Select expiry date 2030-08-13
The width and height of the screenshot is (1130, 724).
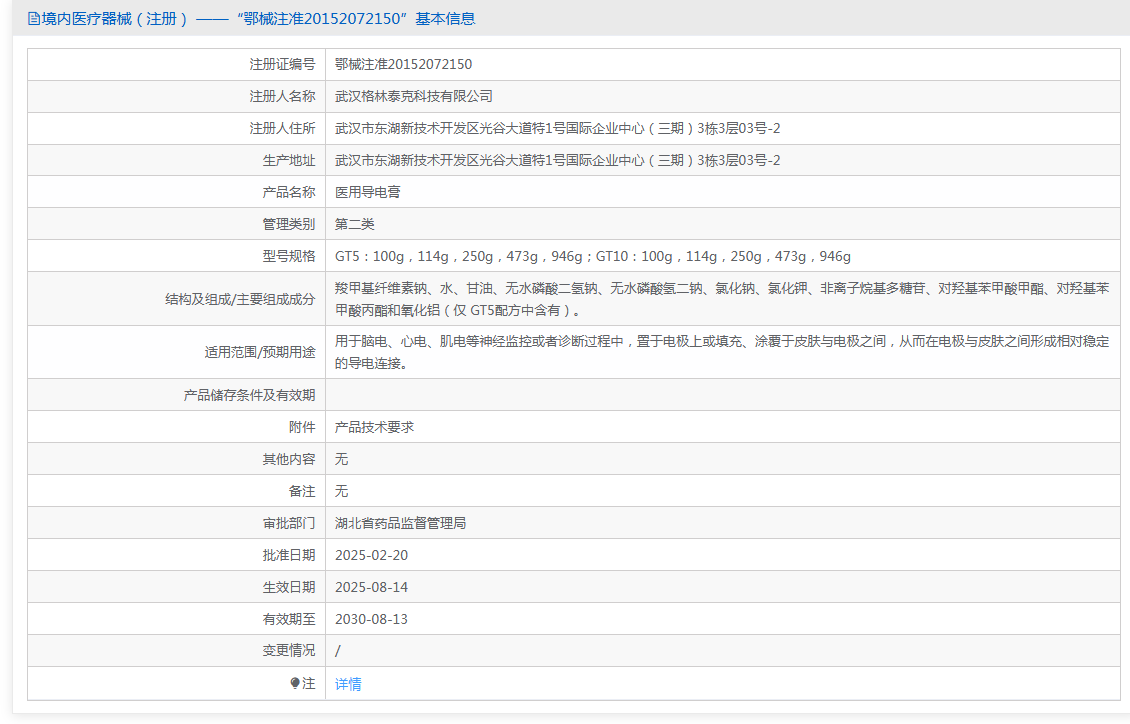pyautogui.click(x=371, y=619)
